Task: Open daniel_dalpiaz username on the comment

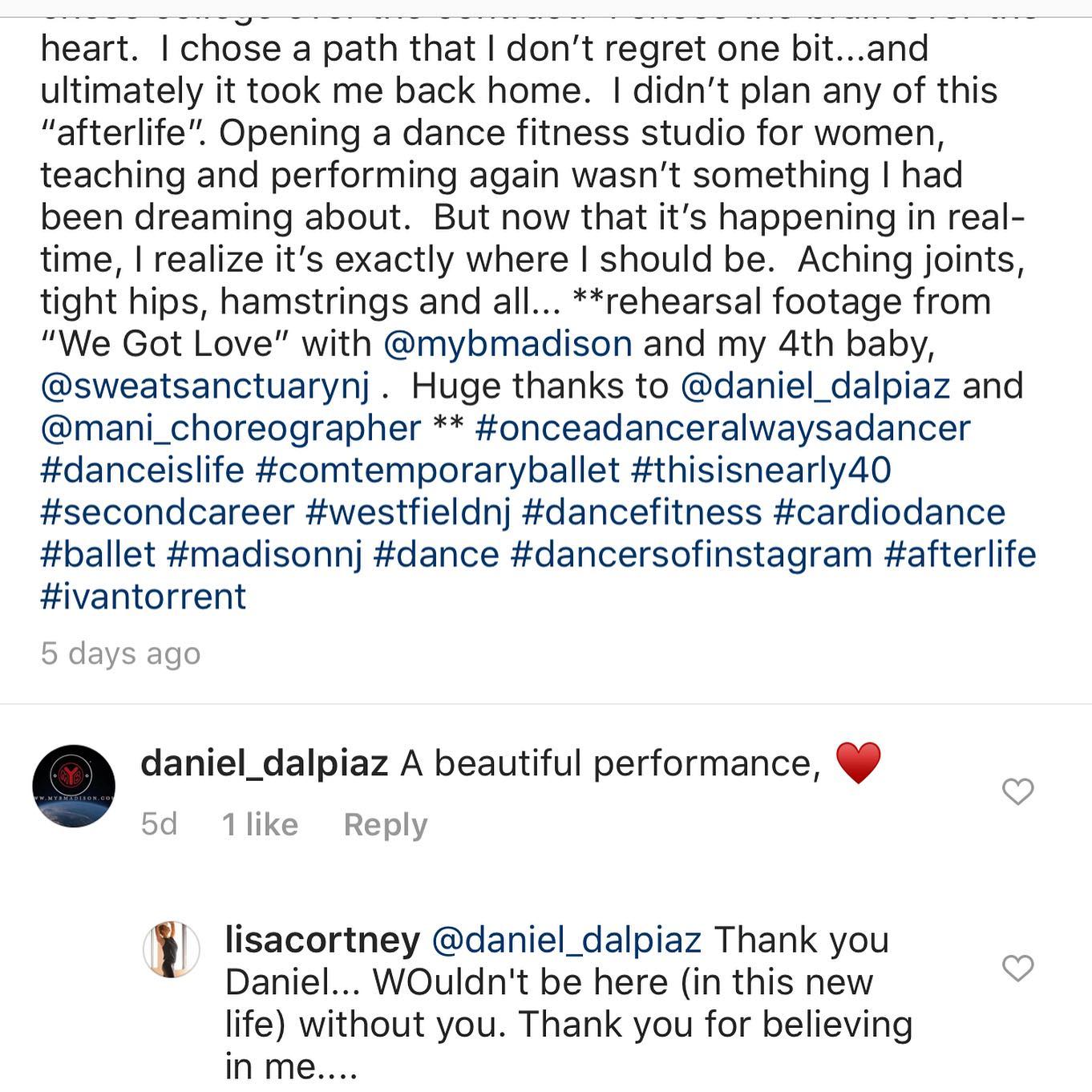Action: click(264, 763)
